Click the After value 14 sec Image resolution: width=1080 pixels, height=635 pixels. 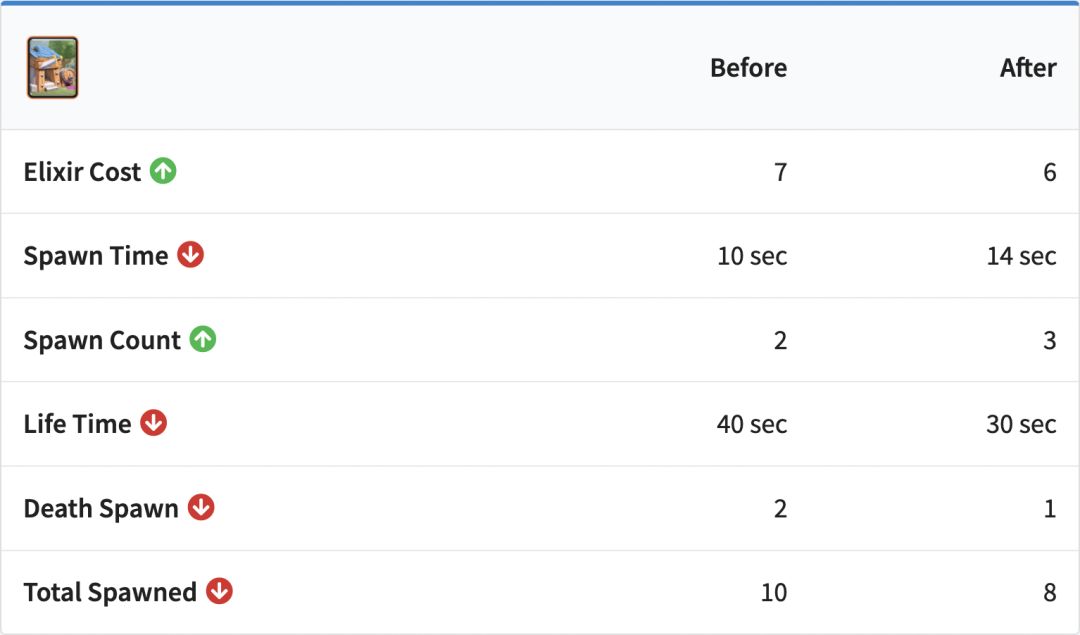click(x=1021, y=256)
